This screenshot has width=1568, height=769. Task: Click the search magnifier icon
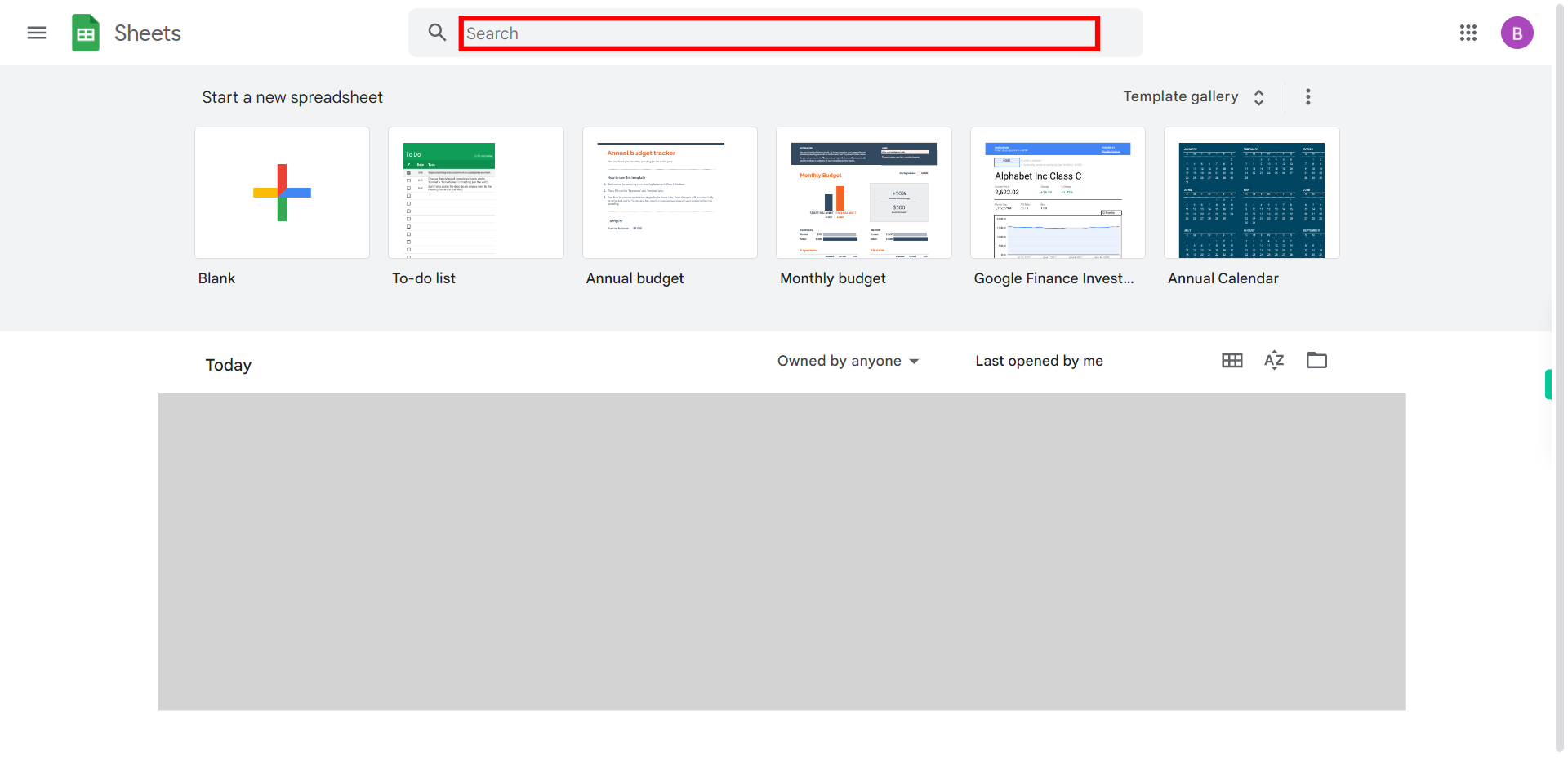(x=437, y=33)
